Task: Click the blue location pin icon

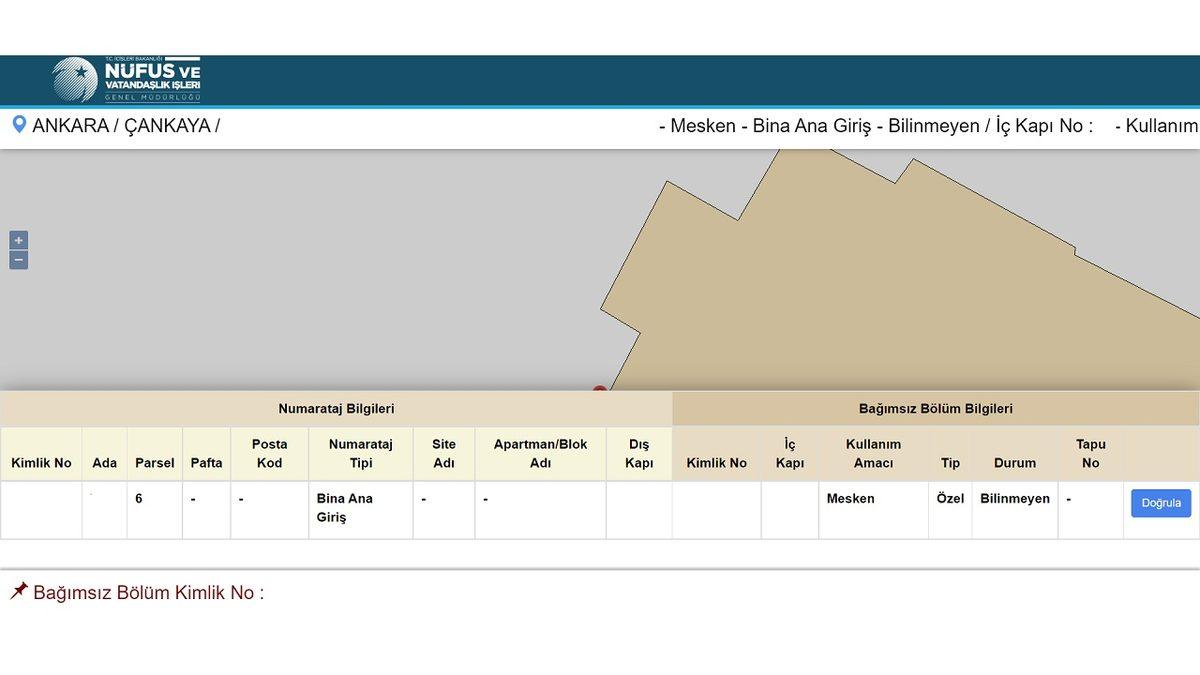Action: (18, 125)
